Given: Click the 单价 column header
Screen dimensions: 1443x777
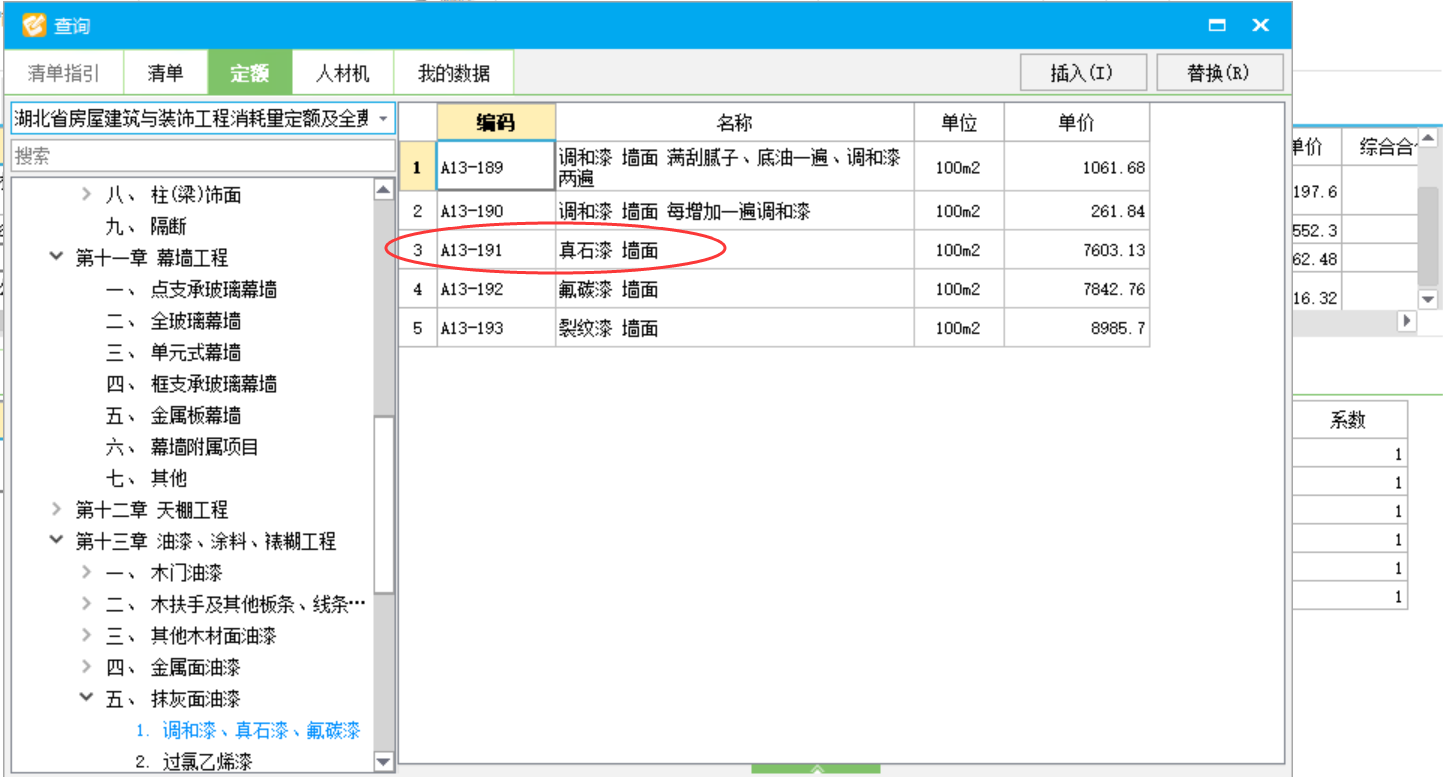Looking at the screenshot, I should point(1077,123).
